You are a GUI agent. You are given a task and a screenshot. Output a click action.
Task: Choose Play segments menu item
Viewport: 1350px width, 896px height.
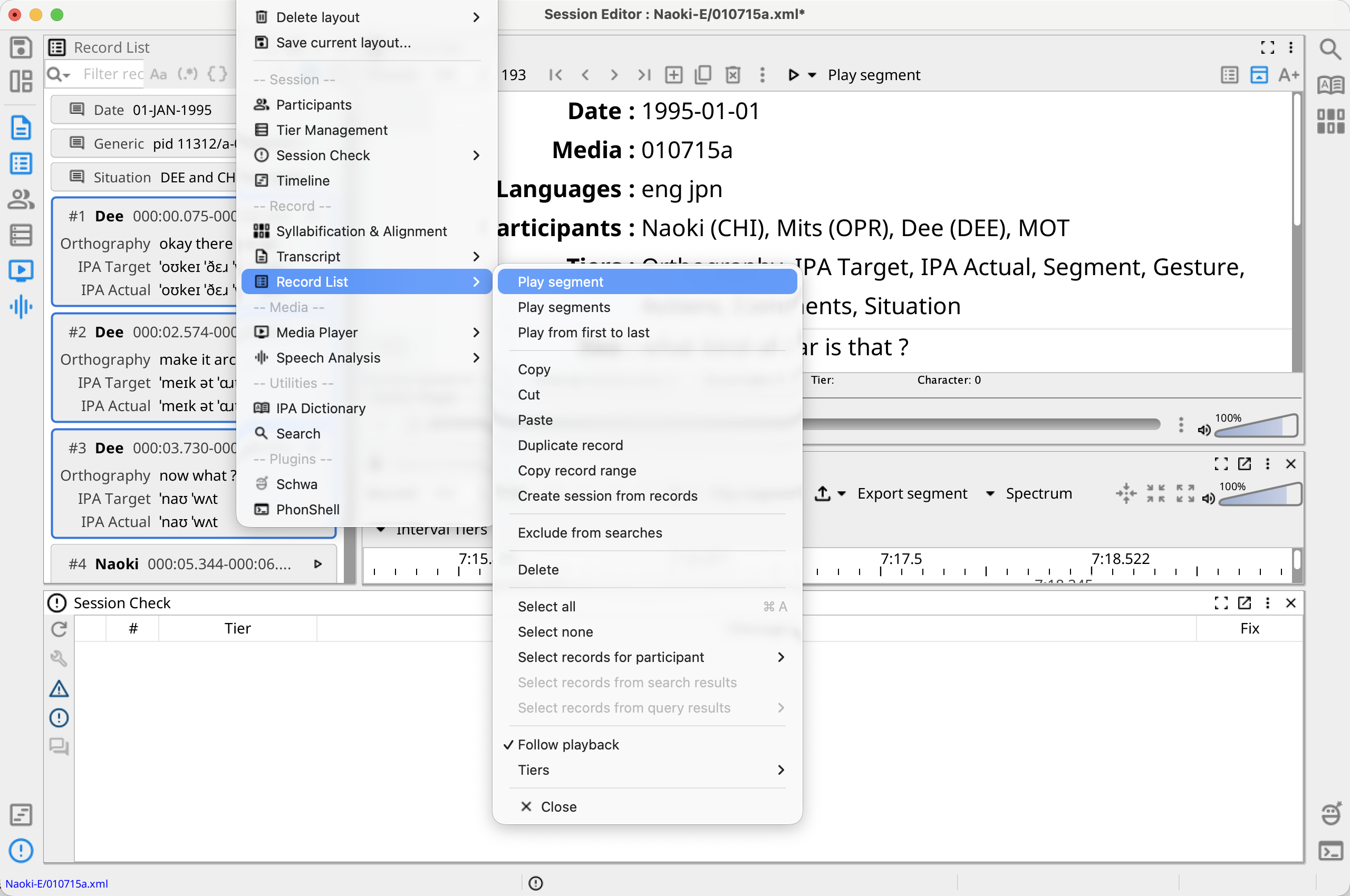point(647,307)
